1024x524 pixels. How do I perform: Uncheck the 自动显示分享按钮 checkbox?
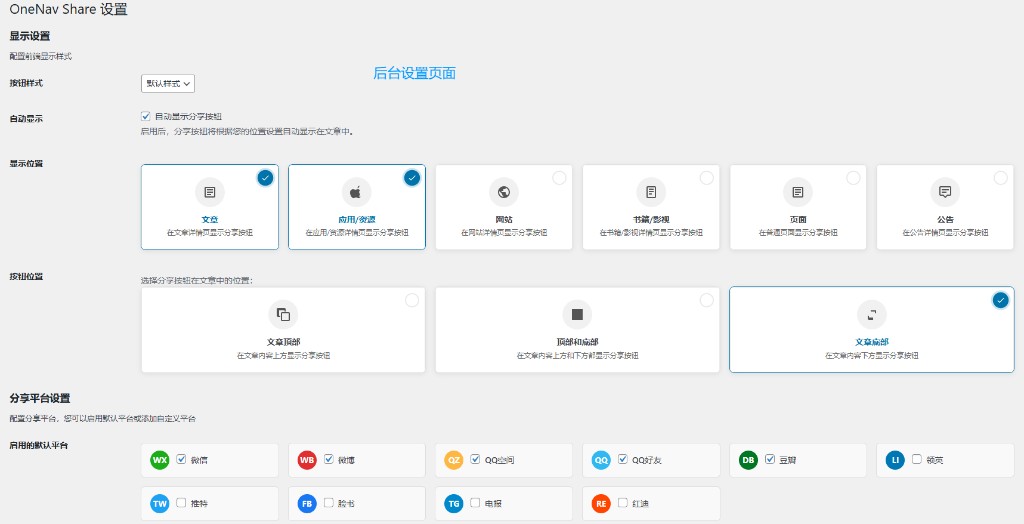click(x=146, y=116)
